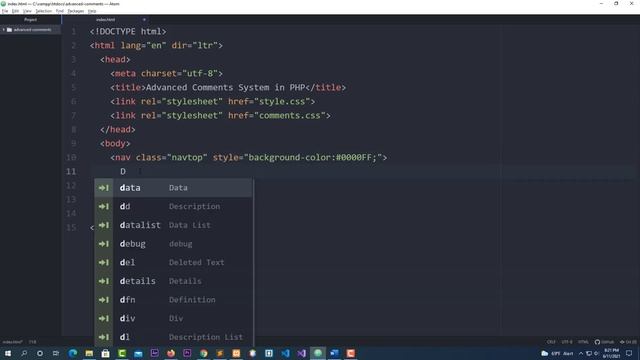
Task: Click the cursor position indicator in status bar
Action: 33,342
